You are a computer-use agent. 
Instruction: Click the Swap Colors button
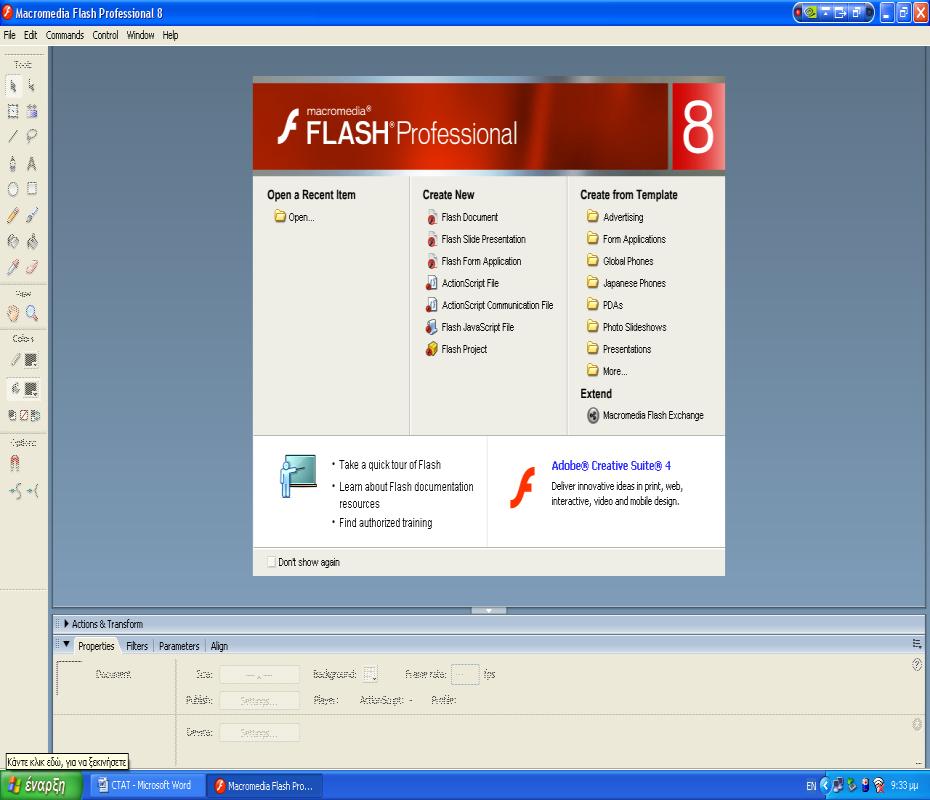(36, 415)
